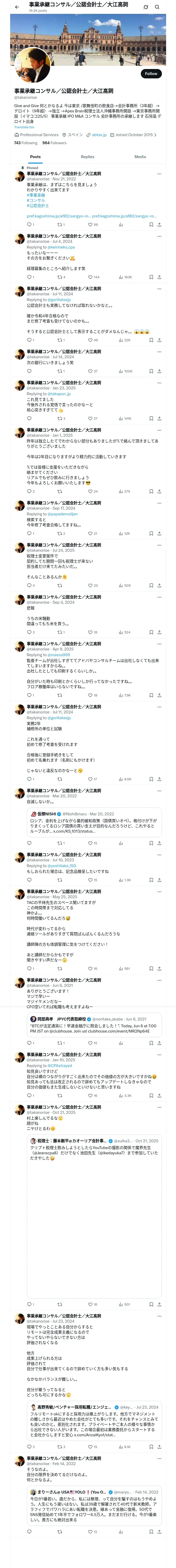Image resolution: width=176 pixels, height=1568 pixels.
Task: Share the Jul 14, 2024 post
Action: 159,371
